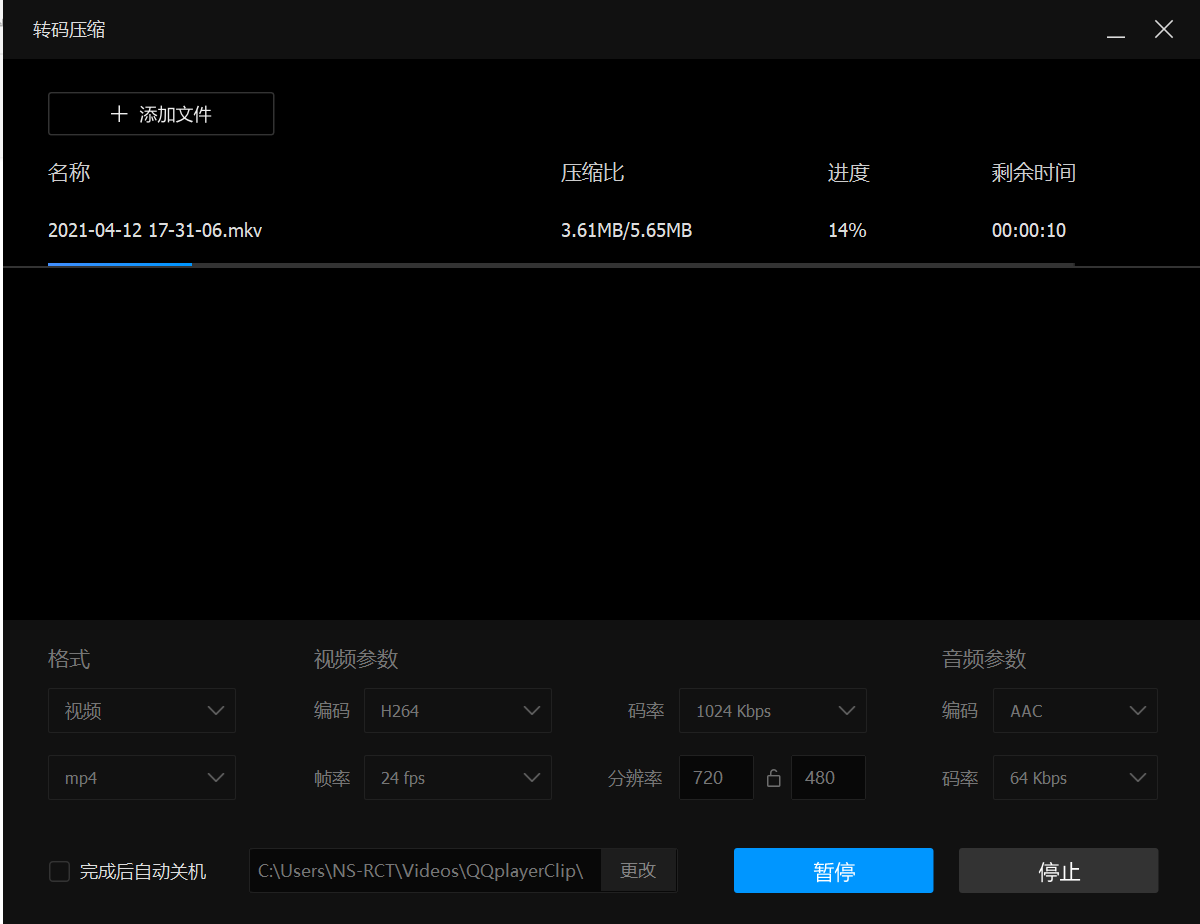Click 更改 to change output folder
The height and width of the screenshot is (924, 1200).
click(638, 870)
